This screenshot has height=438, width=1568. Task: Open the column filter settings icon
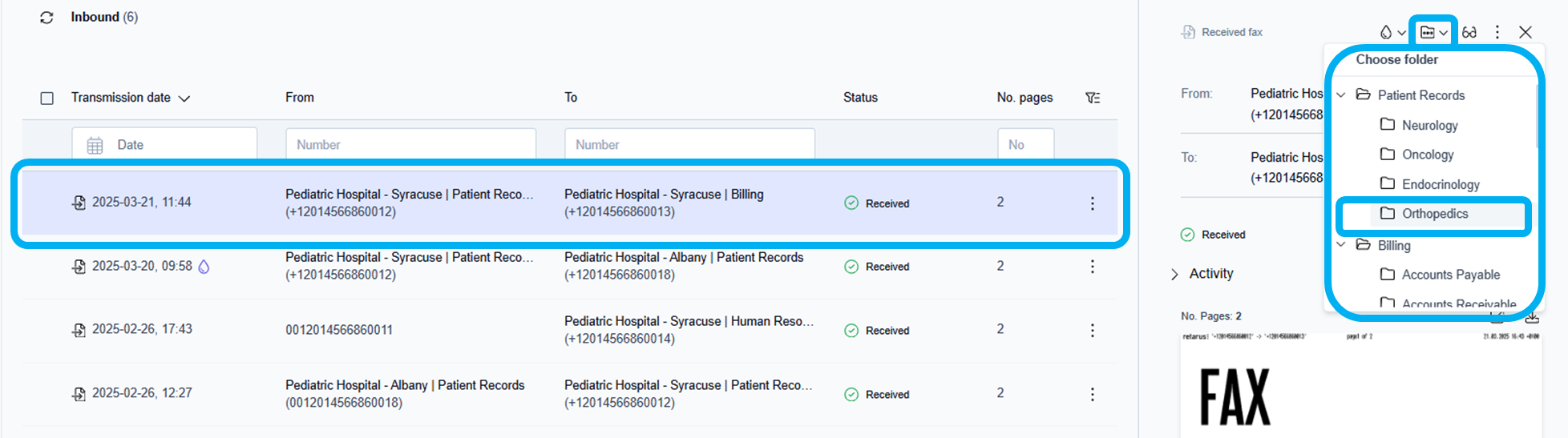[1092, 98]
